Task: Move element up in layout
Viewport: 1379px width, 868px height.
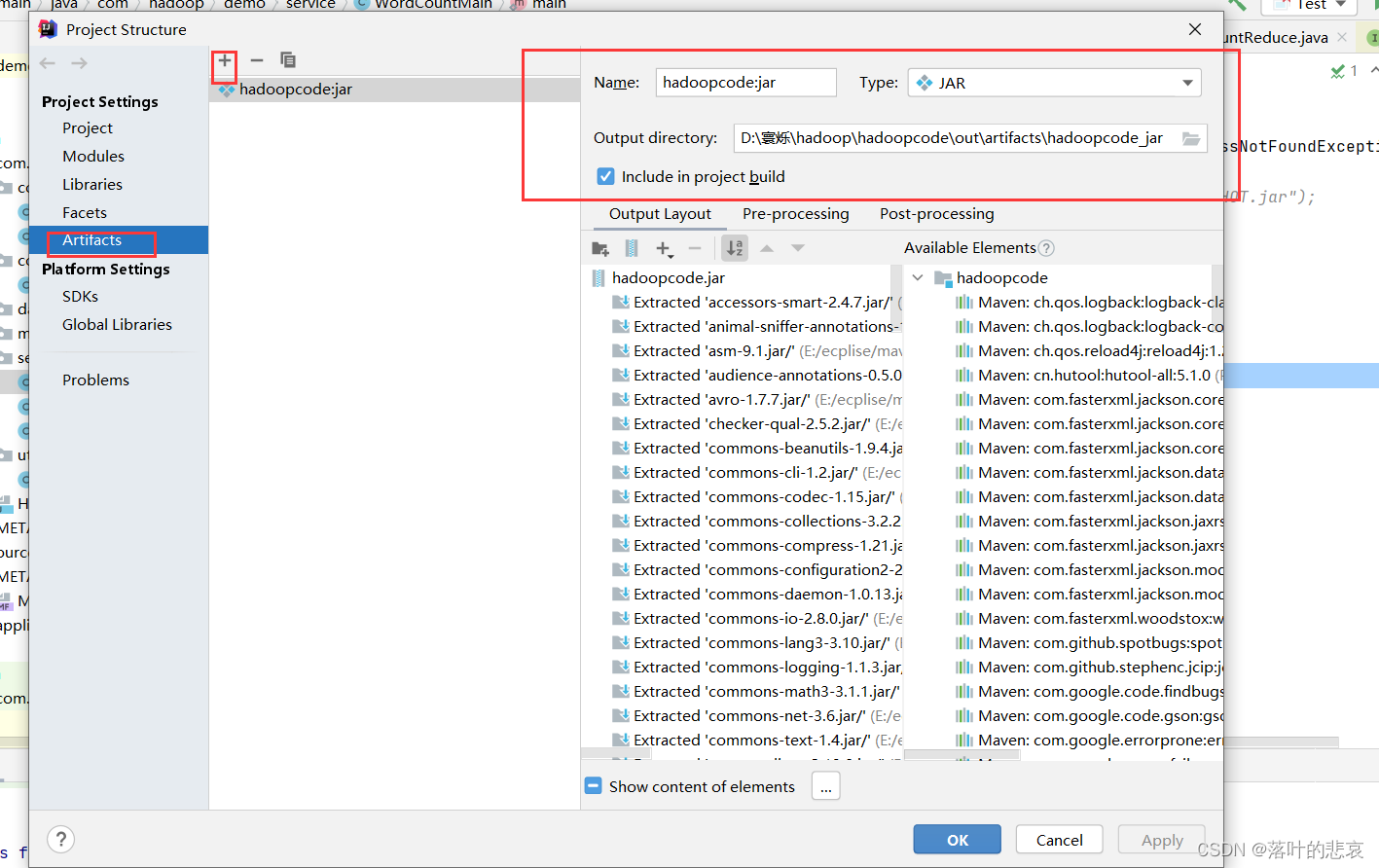Action: [767, 249]
